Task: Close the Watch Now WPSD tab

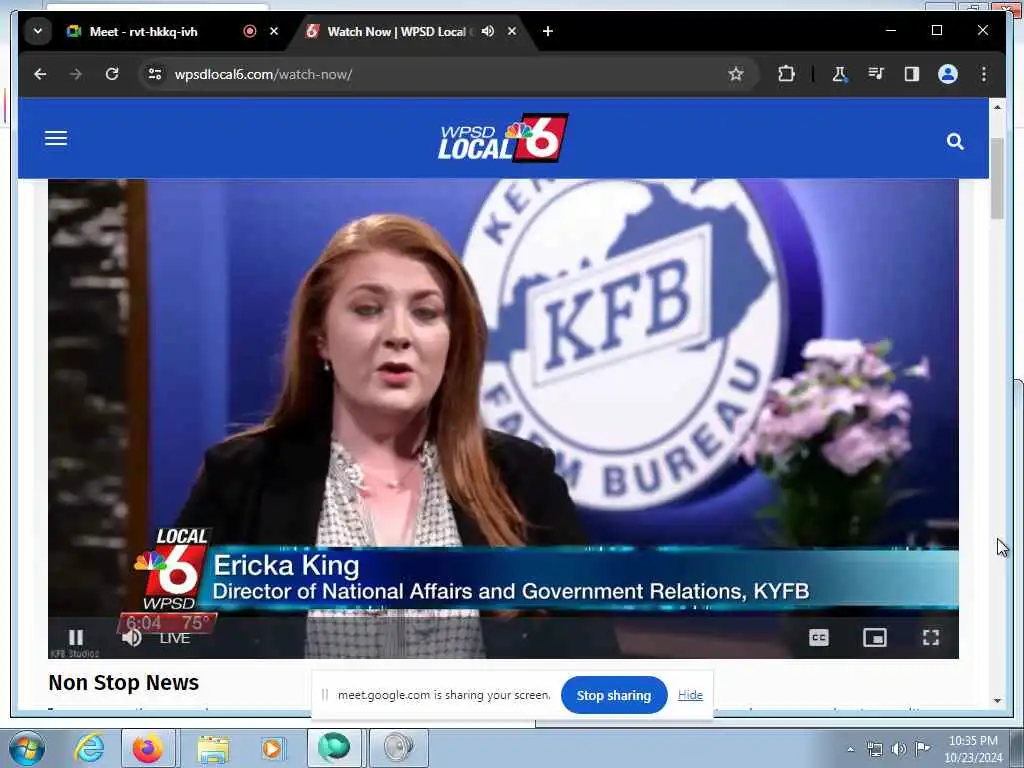Action: click(512, 31)
